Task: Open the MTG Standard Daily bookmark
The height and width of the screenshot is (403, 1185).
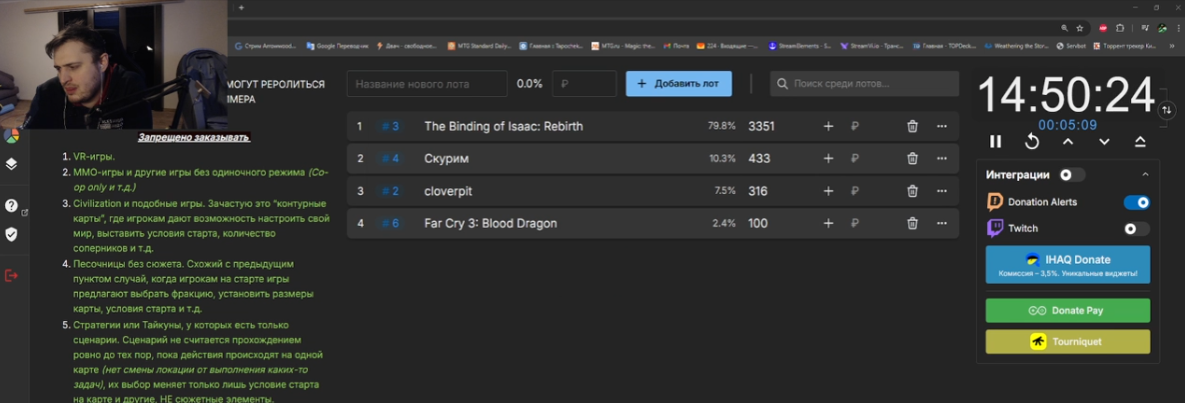Action: [x=480, y=46]
